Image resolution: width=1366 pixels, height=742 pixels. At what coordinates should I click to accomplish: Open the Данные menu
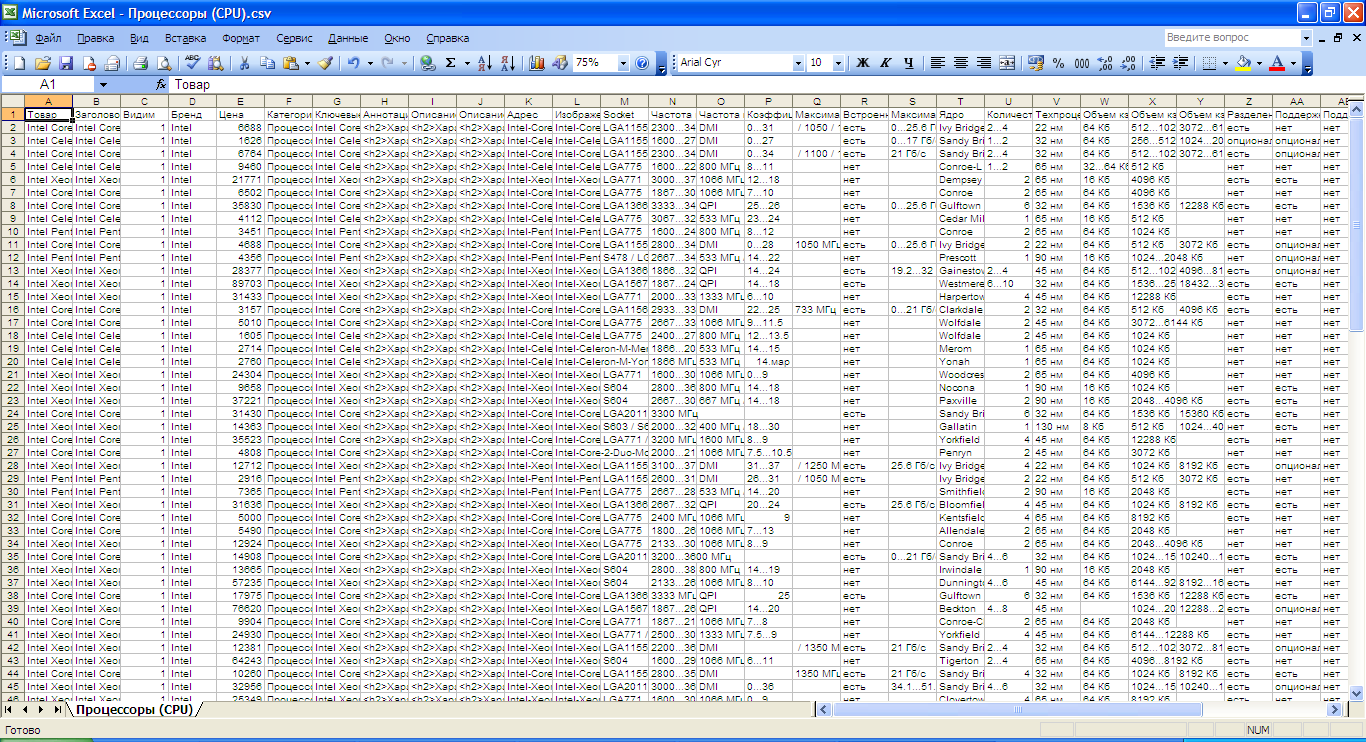point(348,38)
